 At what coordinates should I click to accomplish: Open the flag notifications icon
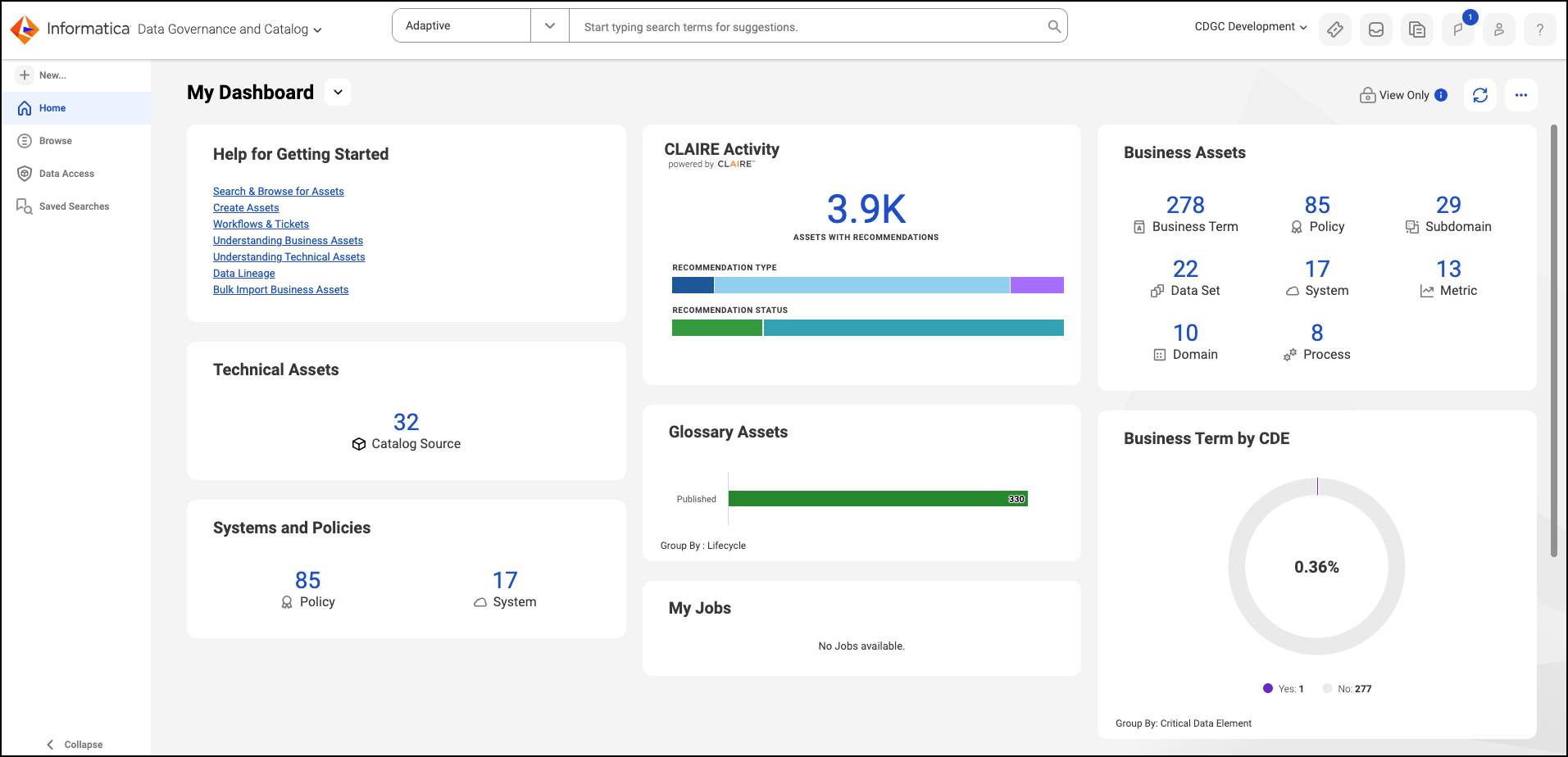1458,29
